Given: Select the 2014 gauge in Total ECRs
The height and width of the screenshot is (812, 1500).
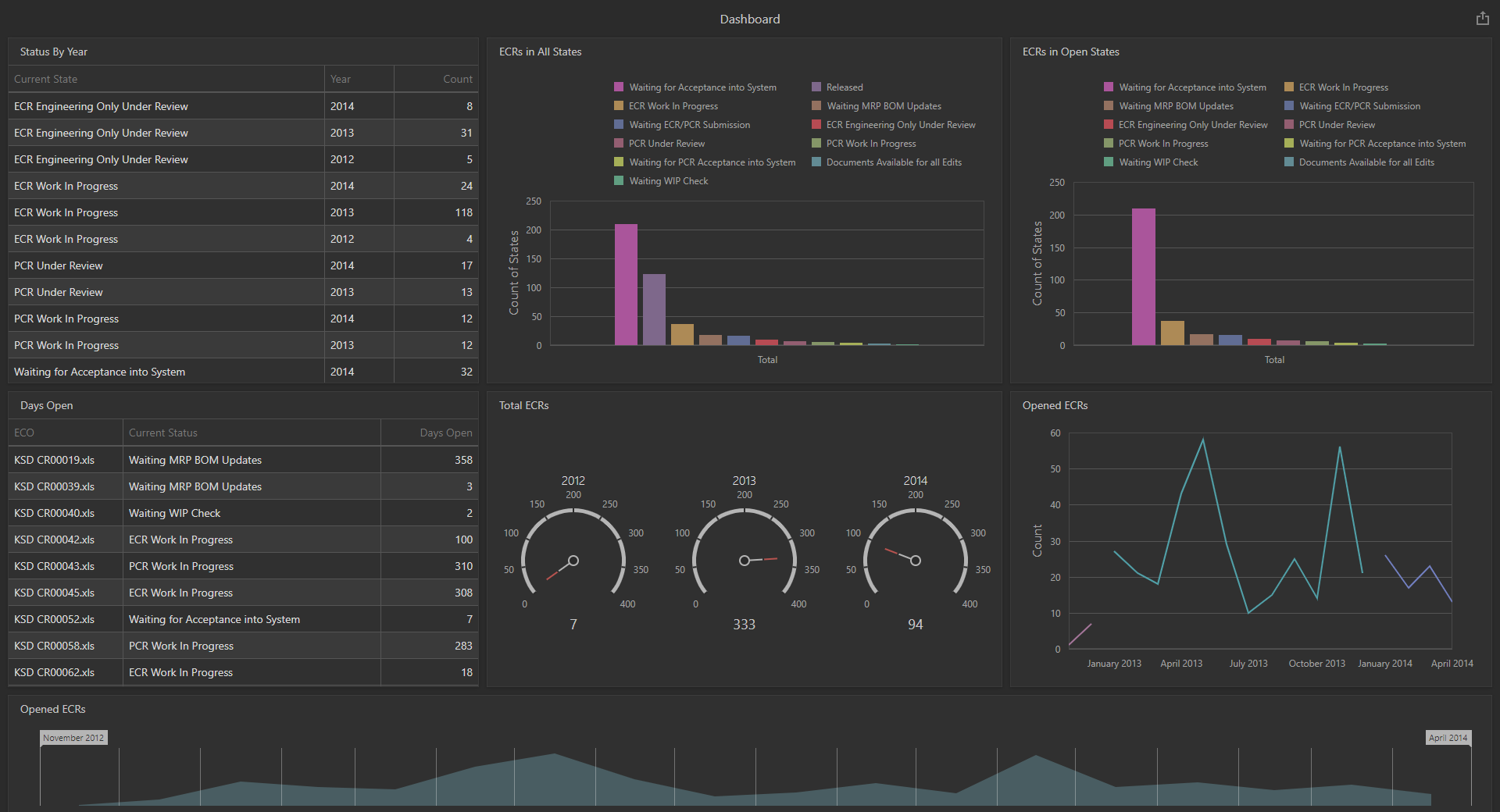Looking at the screenshot, I should click(915, 552).
